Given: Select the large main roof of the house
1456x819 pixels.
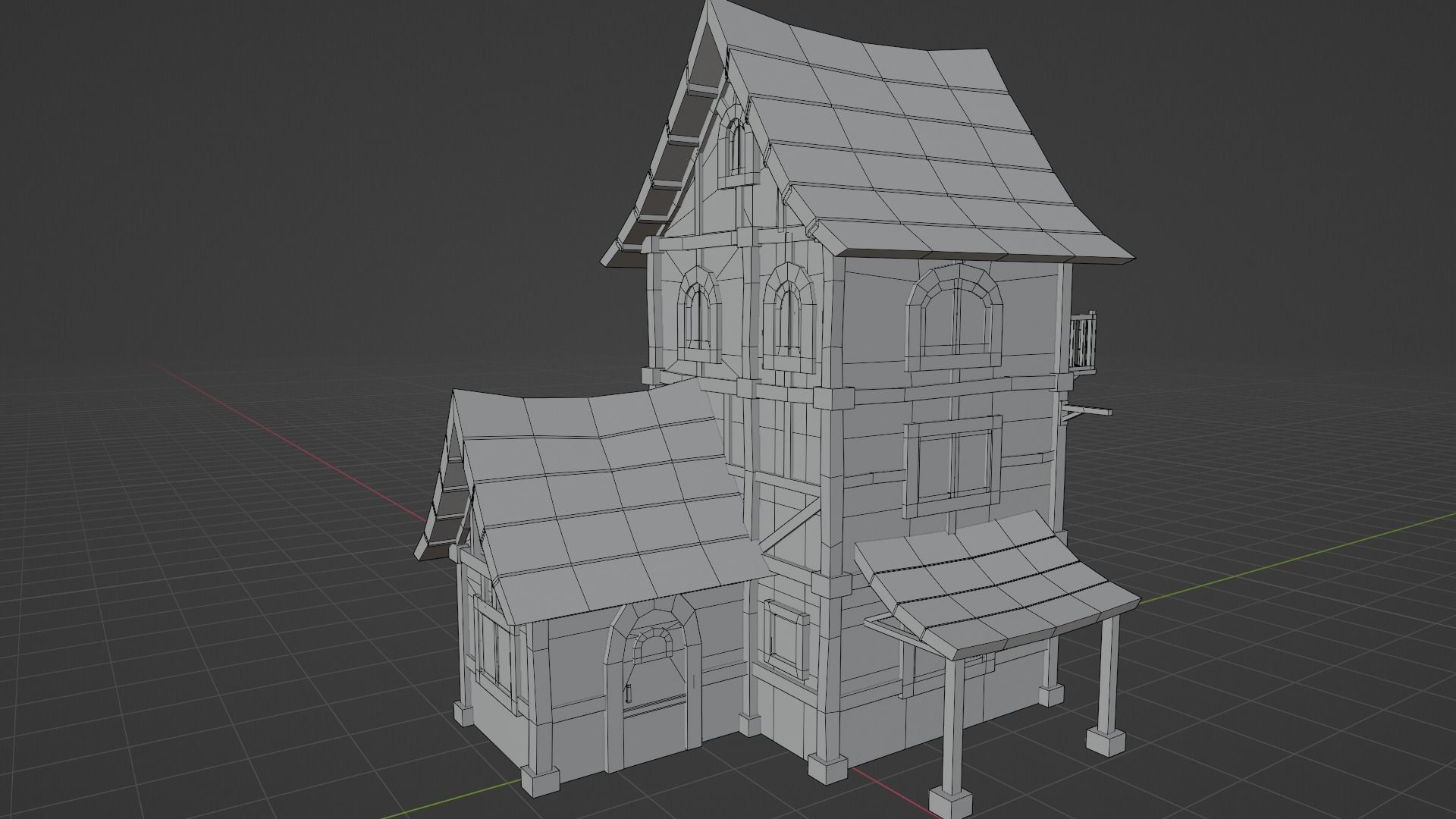Looking at the screenshot, I should pos(910,152).
